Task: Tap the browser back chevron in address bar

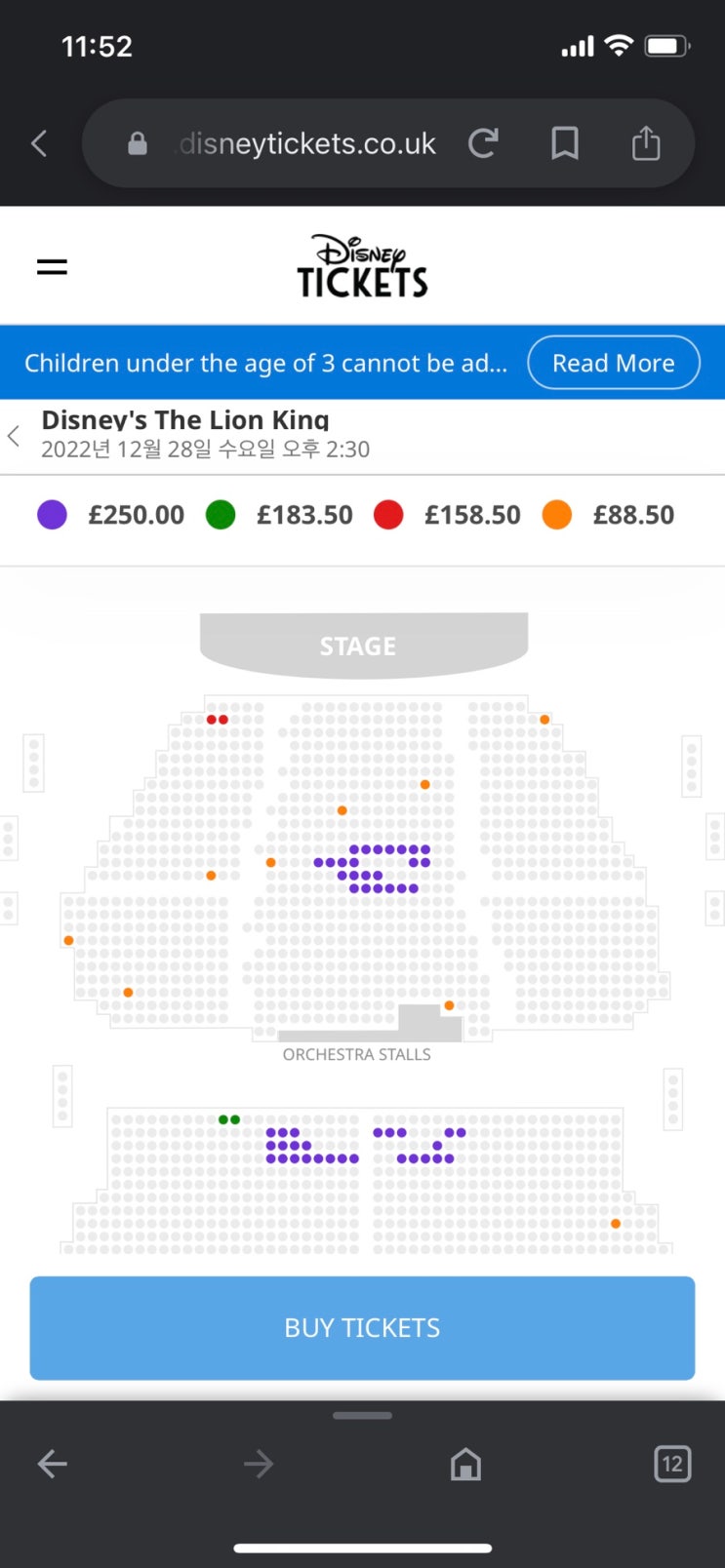Action: (39, 144)
